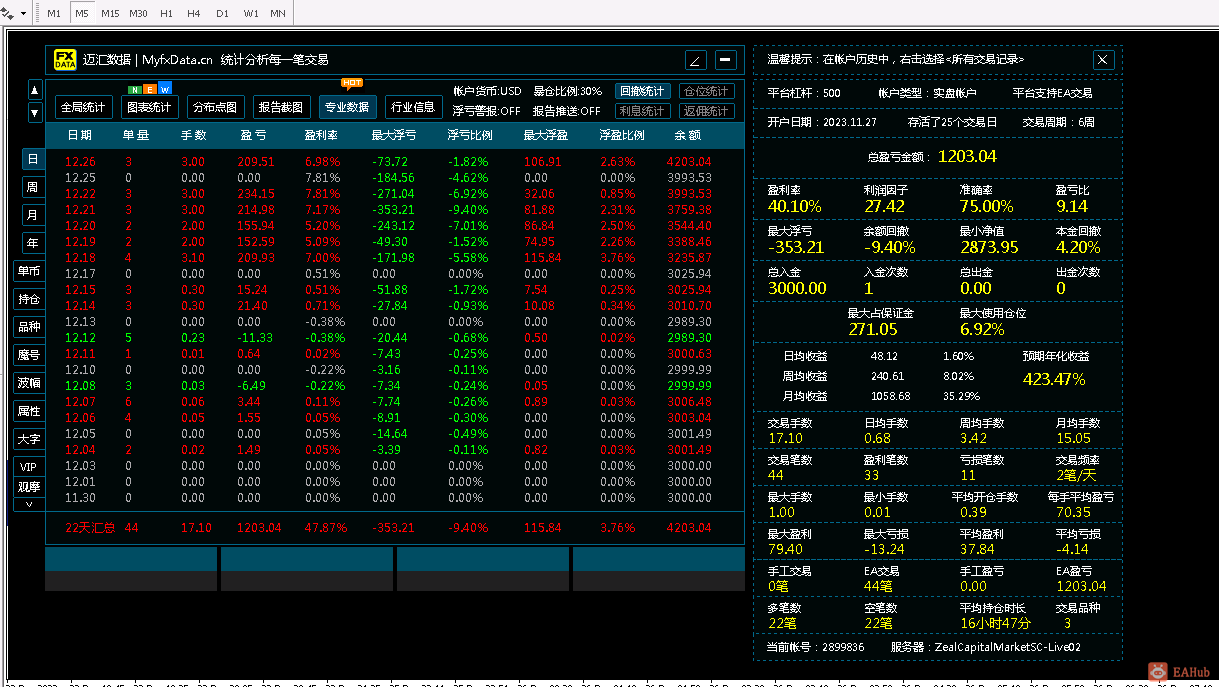Click the 22天汇总 summary row label

(x=90, y=527)
